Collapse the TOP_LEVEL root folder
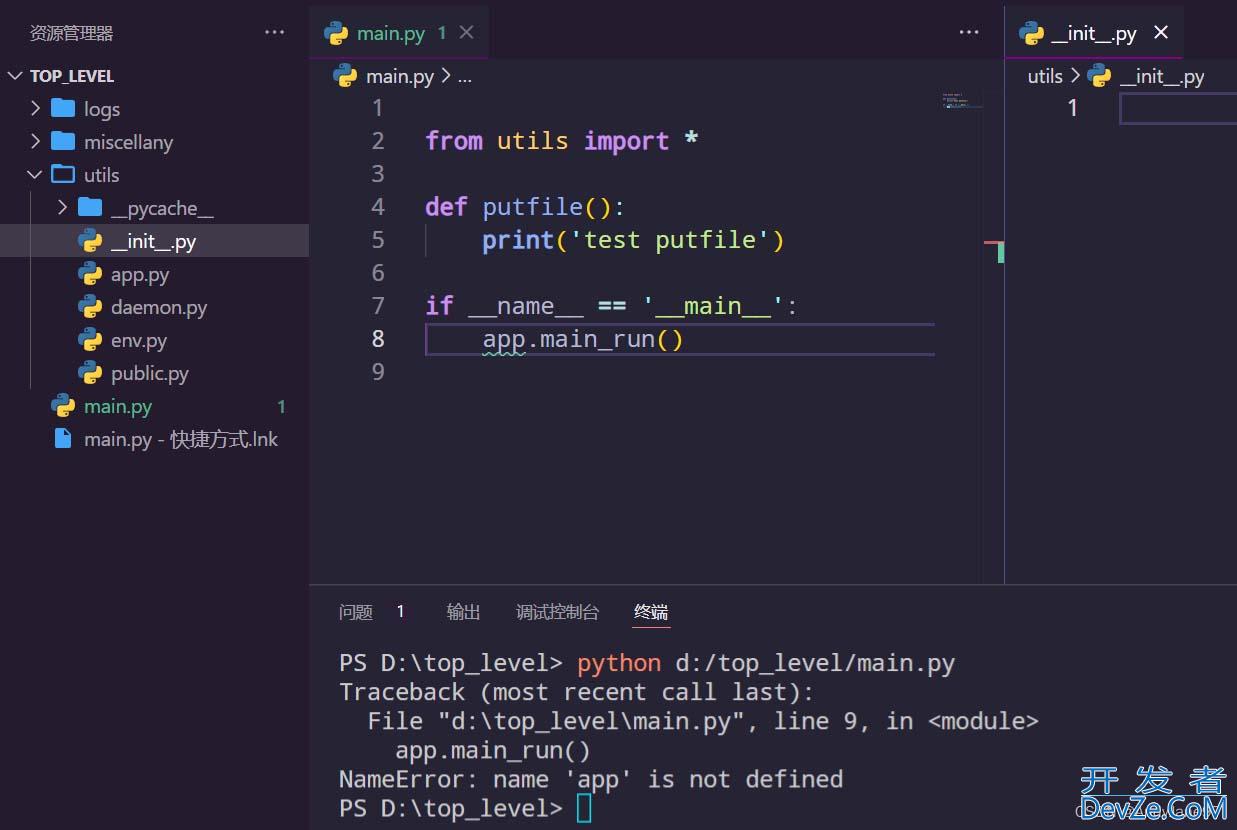Image resolution: width=1237 pixels, height=830 pixels. click(16, 76)
